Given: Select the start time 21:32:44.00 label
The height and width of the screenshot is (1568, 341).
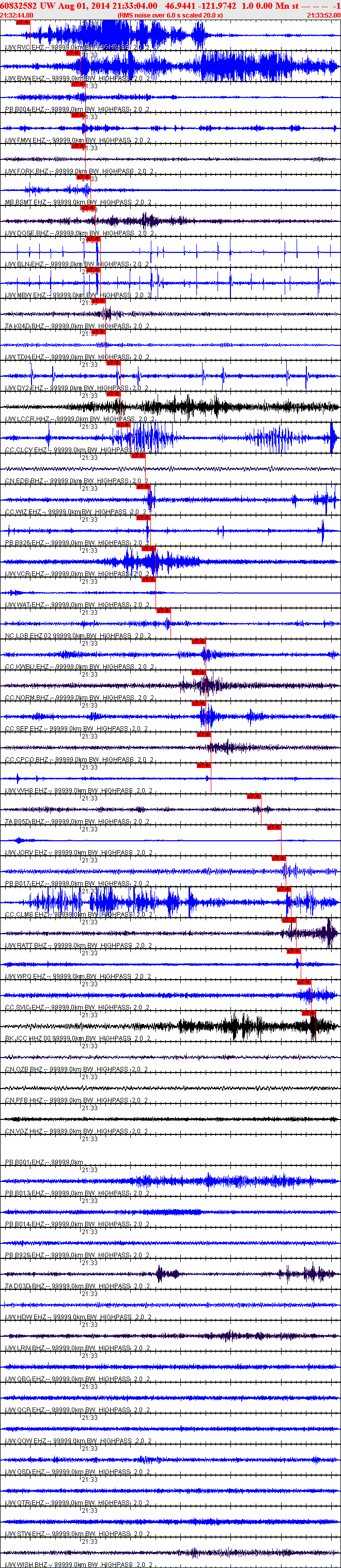Looking at the screenshot, I should coord(17,15).
